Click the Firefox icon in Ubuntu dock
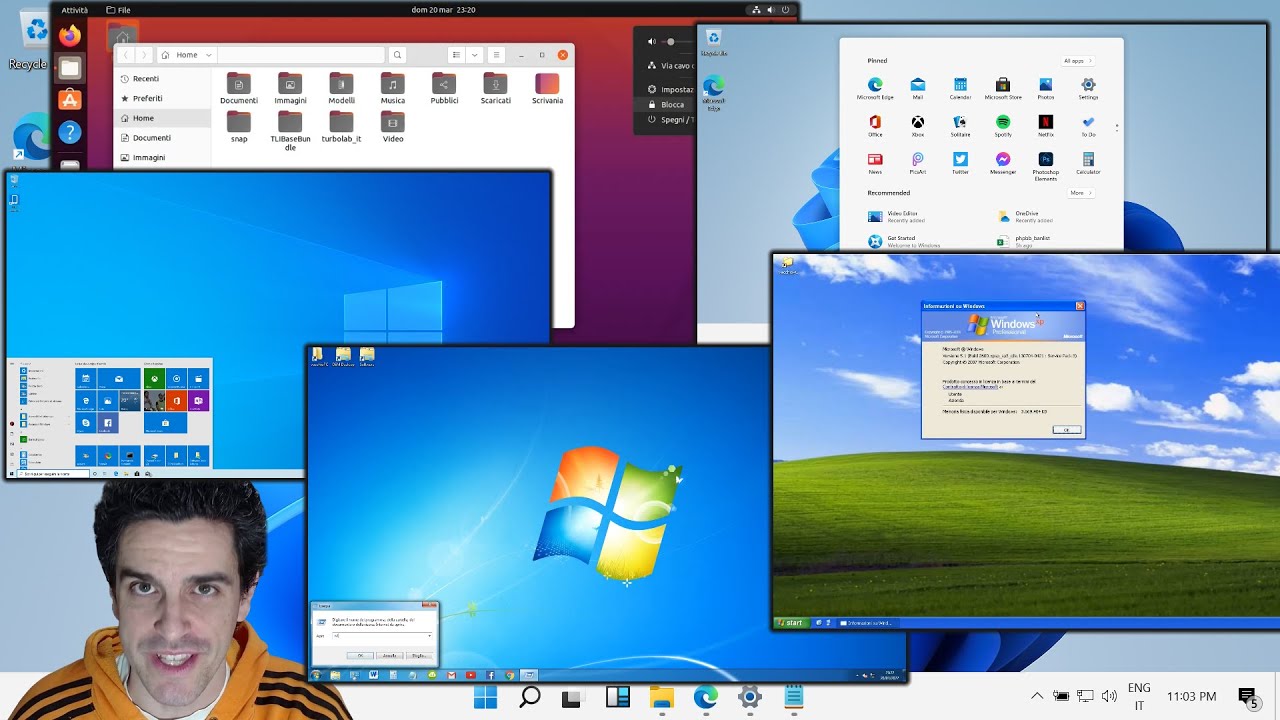Viewport: 1280px width, 720px height. click(69, 36)
